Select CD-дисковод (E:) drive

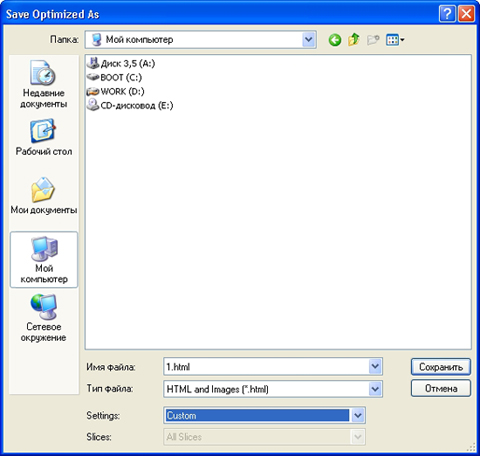click(130, 105)
